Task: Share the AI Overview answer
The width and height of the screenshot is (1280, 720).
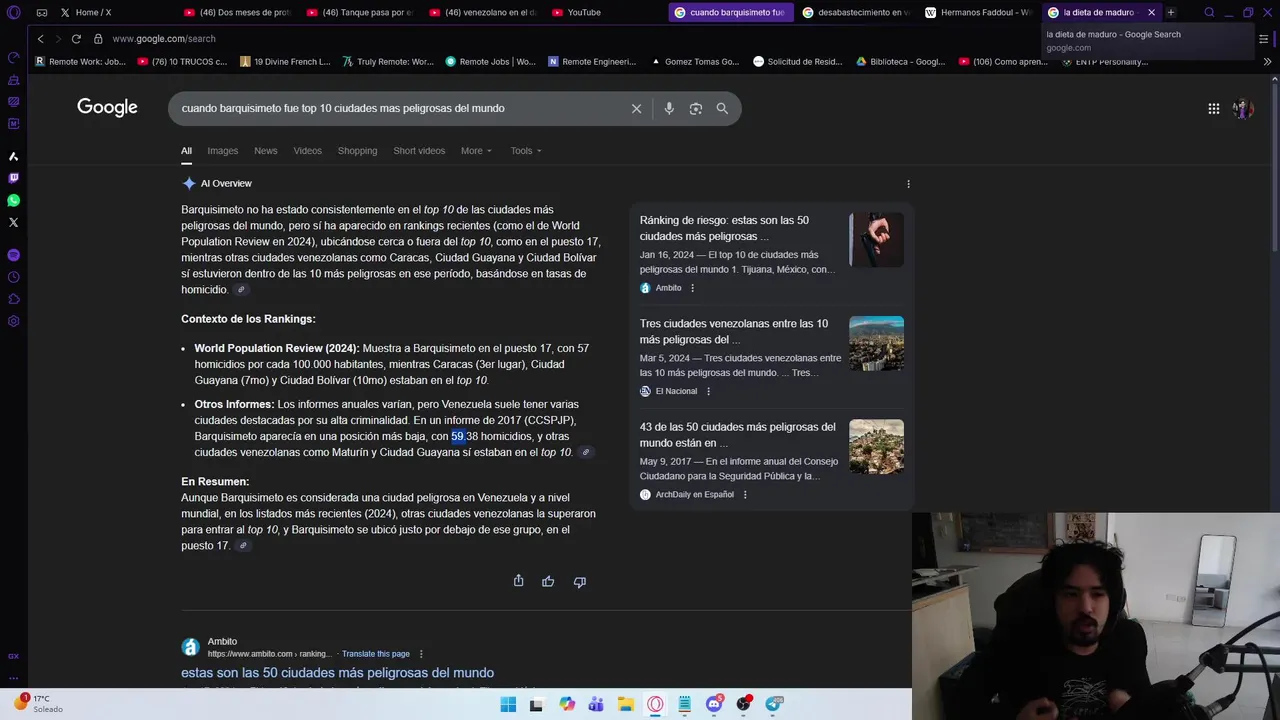Action: click(518, 581)
